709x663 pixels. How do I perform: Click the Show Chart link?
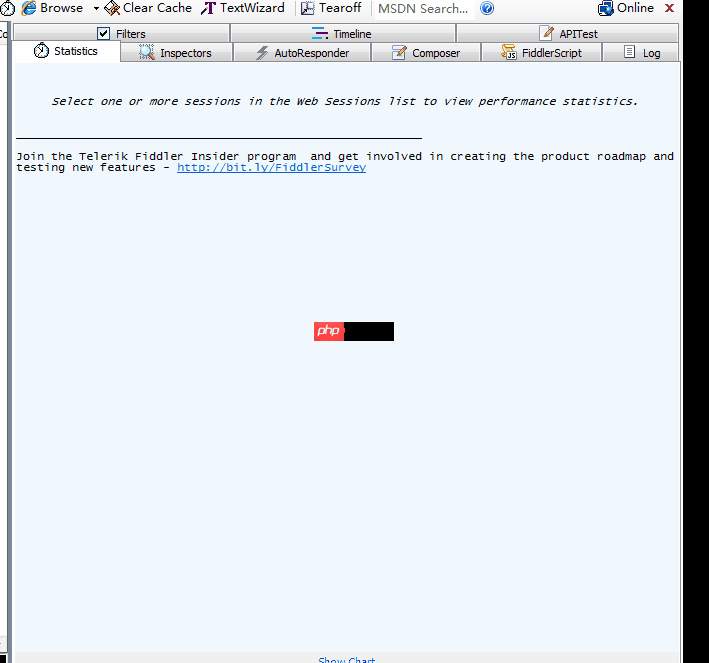[x=347, y=659]
